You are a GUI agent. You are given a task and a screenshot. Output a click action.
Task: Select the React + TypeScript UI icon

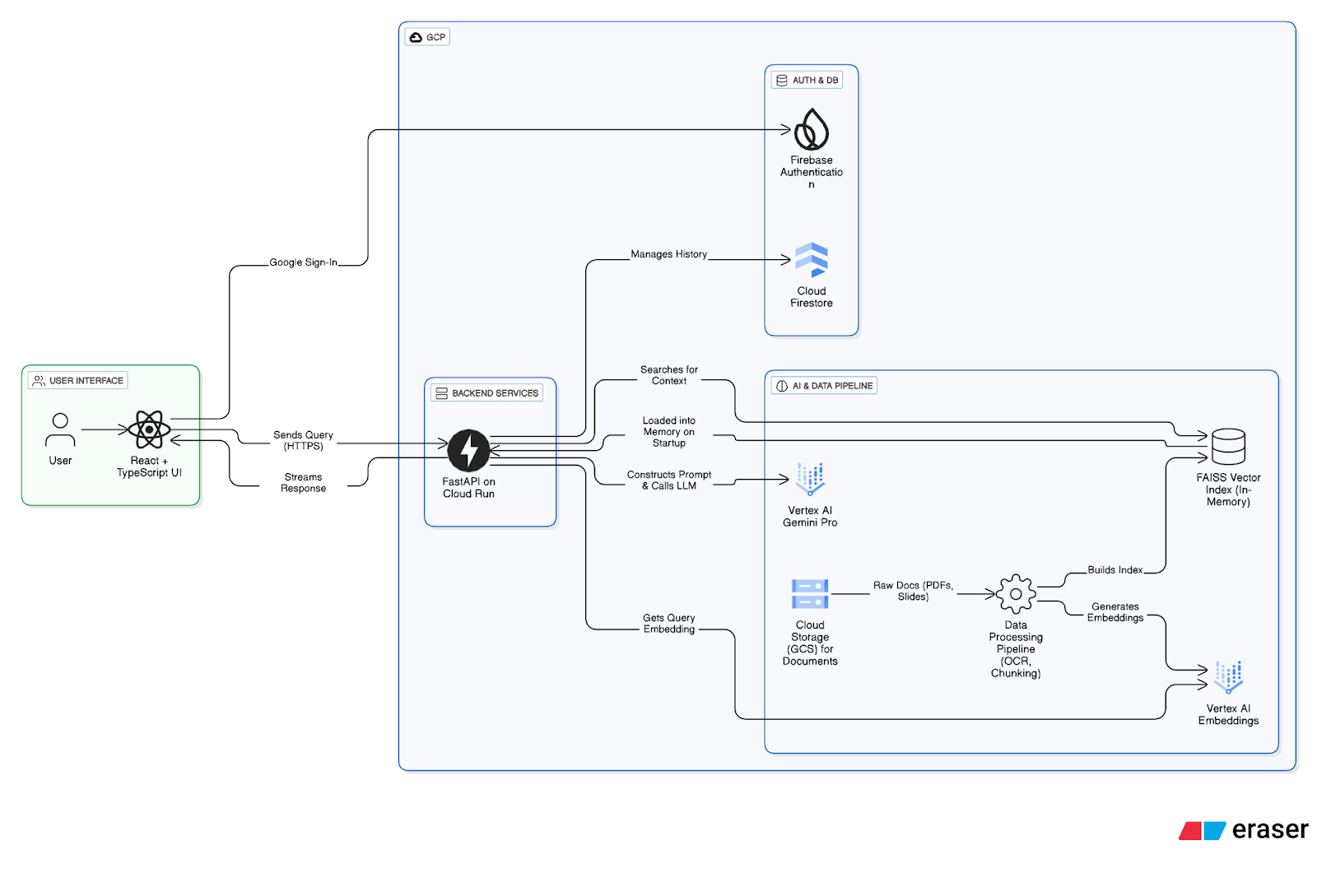149,429
